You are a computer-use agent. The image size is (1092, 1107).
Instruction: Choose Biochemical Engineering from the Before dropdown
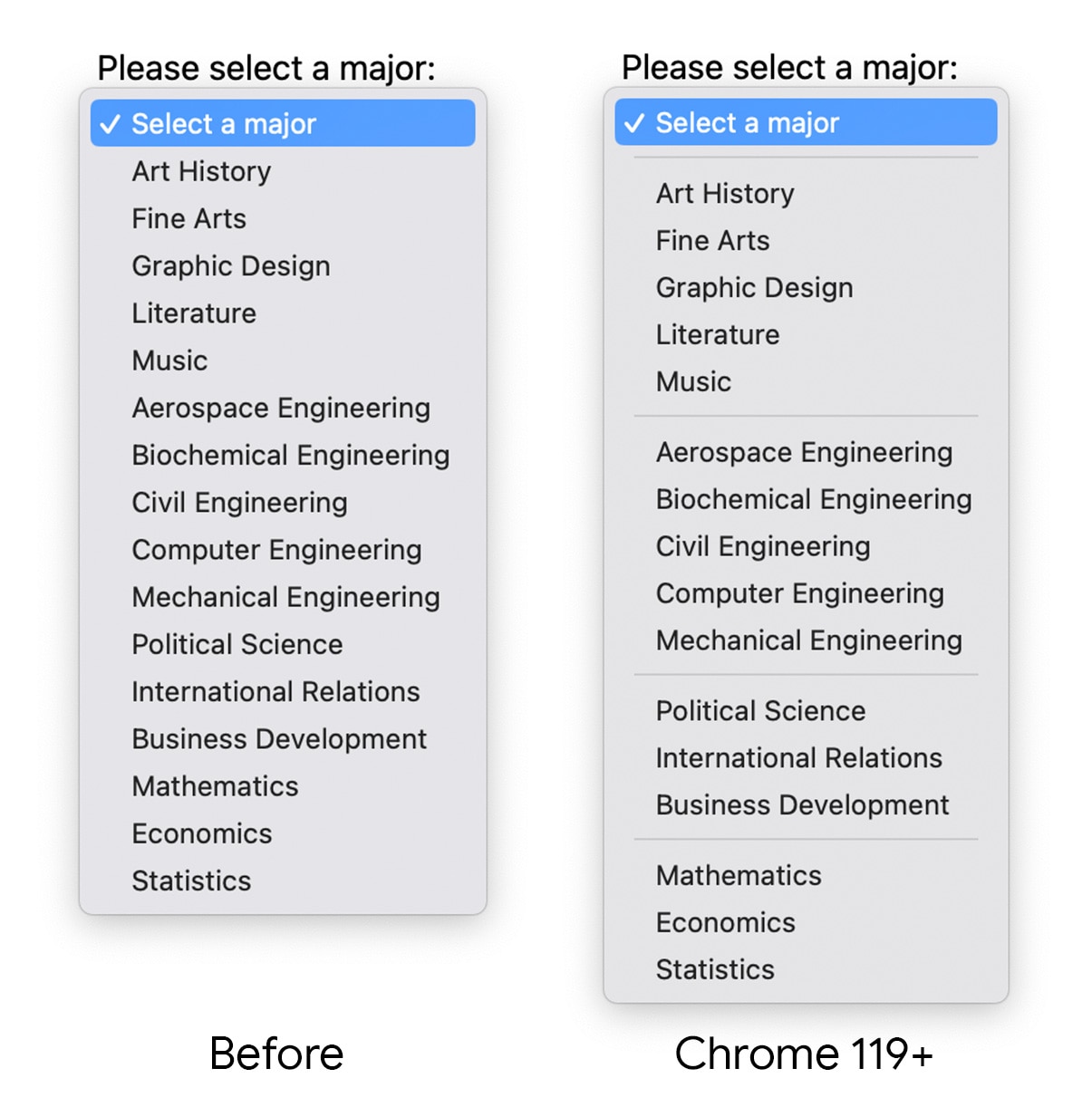[291, 455]
